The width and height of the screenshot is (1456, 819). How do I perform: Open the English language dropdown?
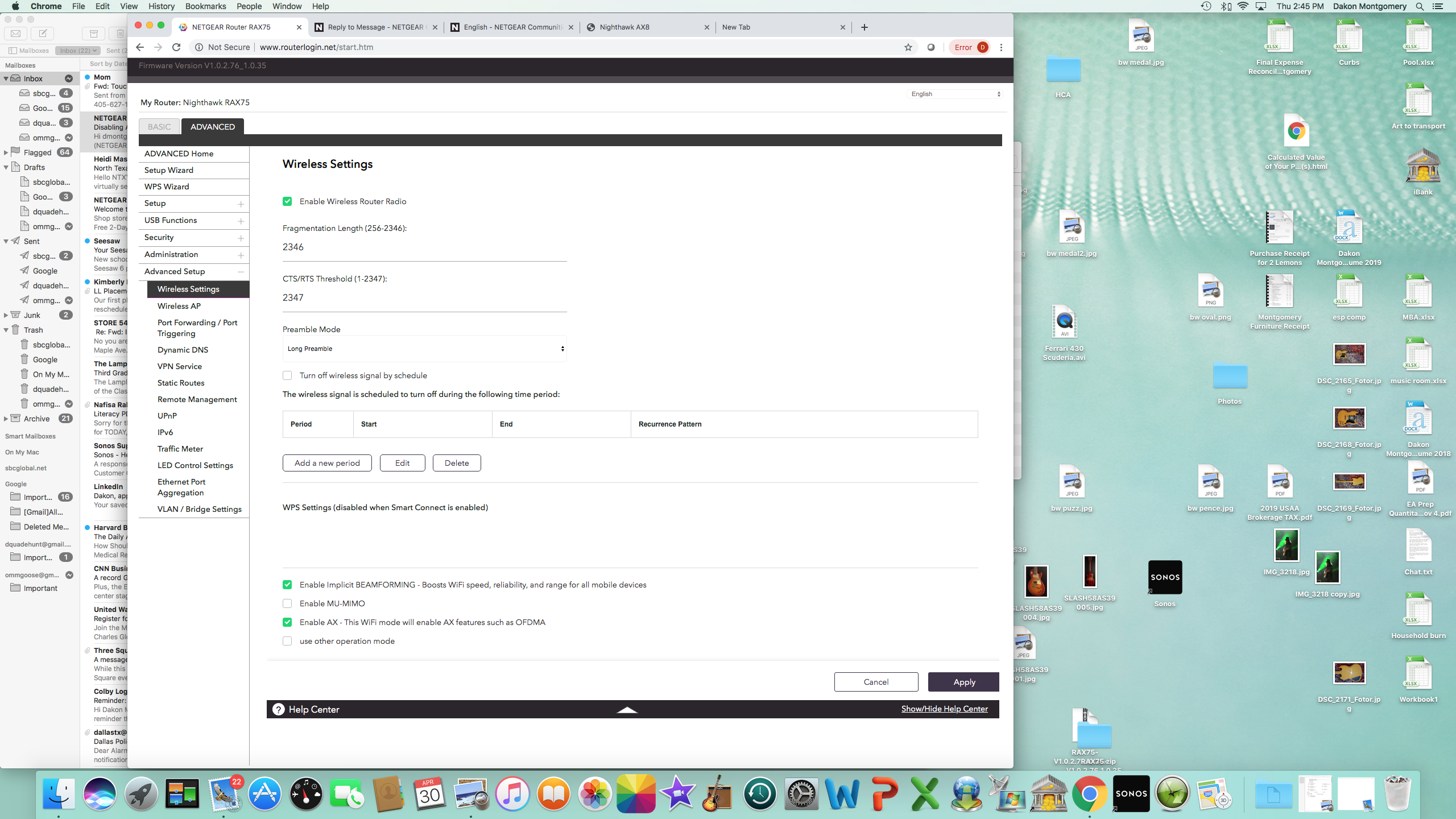click(x=955, y=94)
